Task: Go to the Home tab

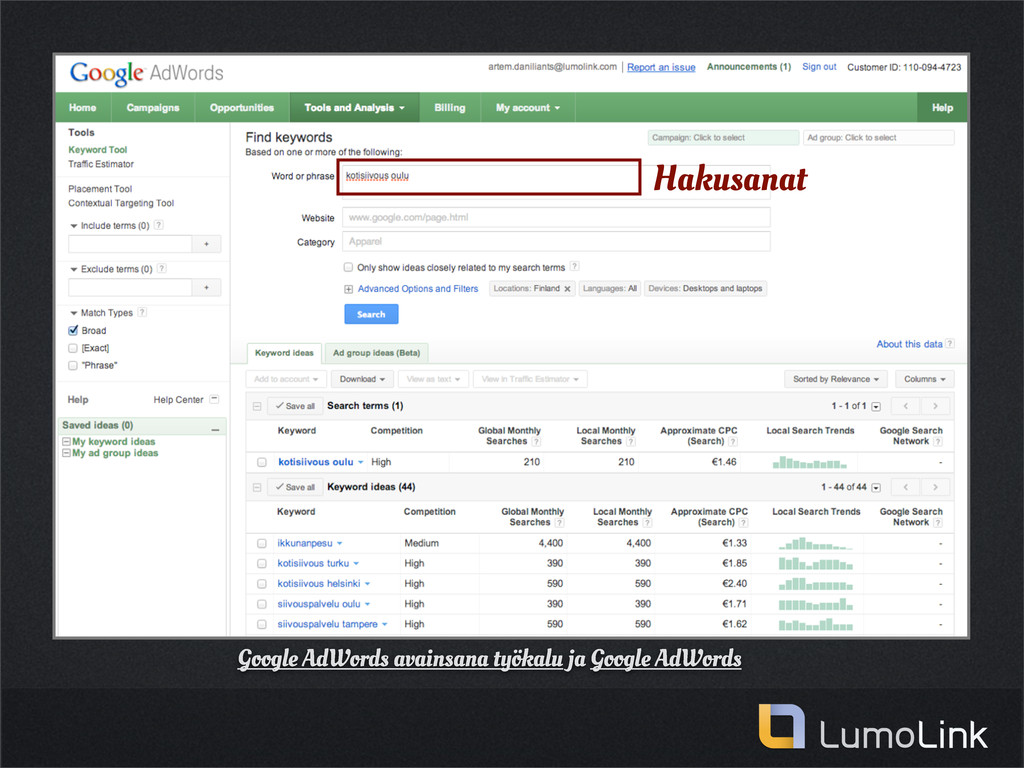Action: point(83,108)
